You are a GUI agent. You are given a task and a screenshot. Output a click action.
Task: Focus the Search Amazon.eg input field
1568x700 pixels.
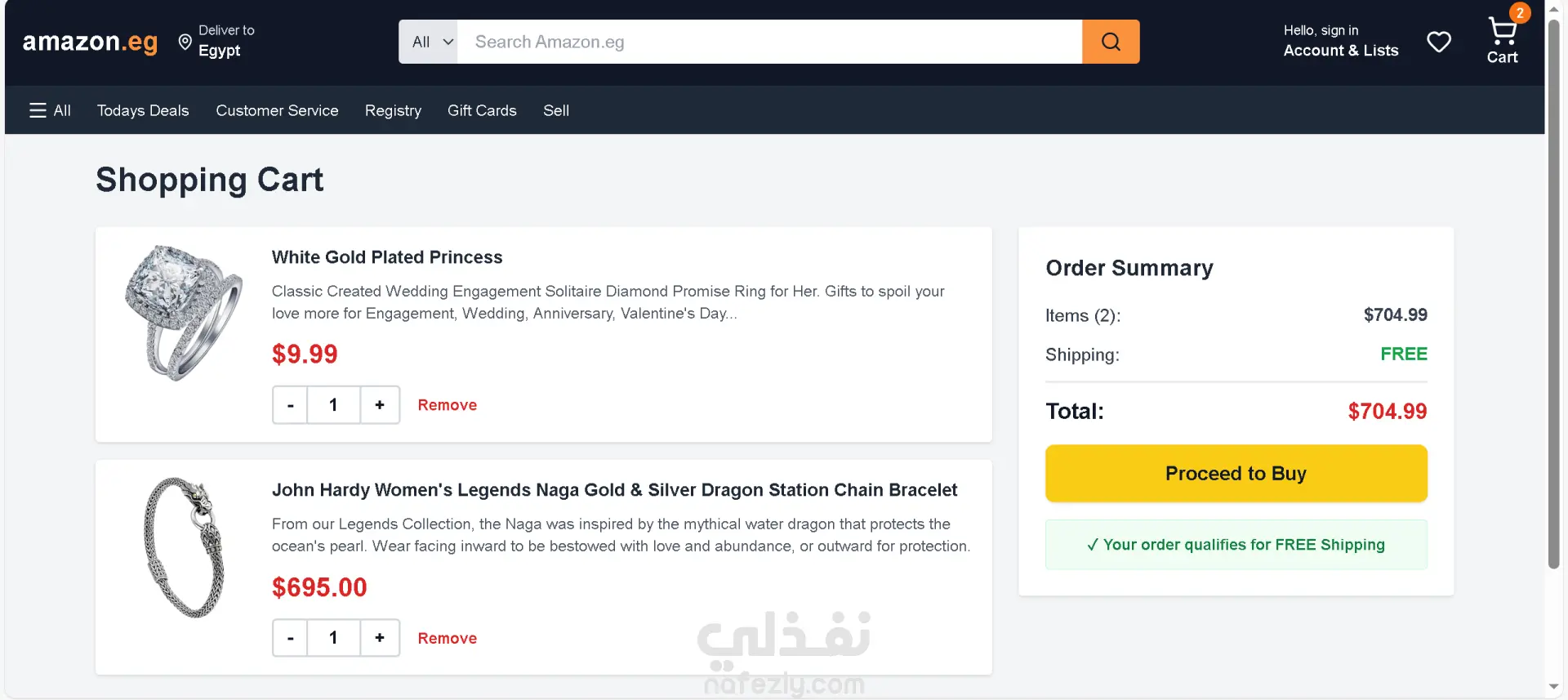click(x=768, y=42)
